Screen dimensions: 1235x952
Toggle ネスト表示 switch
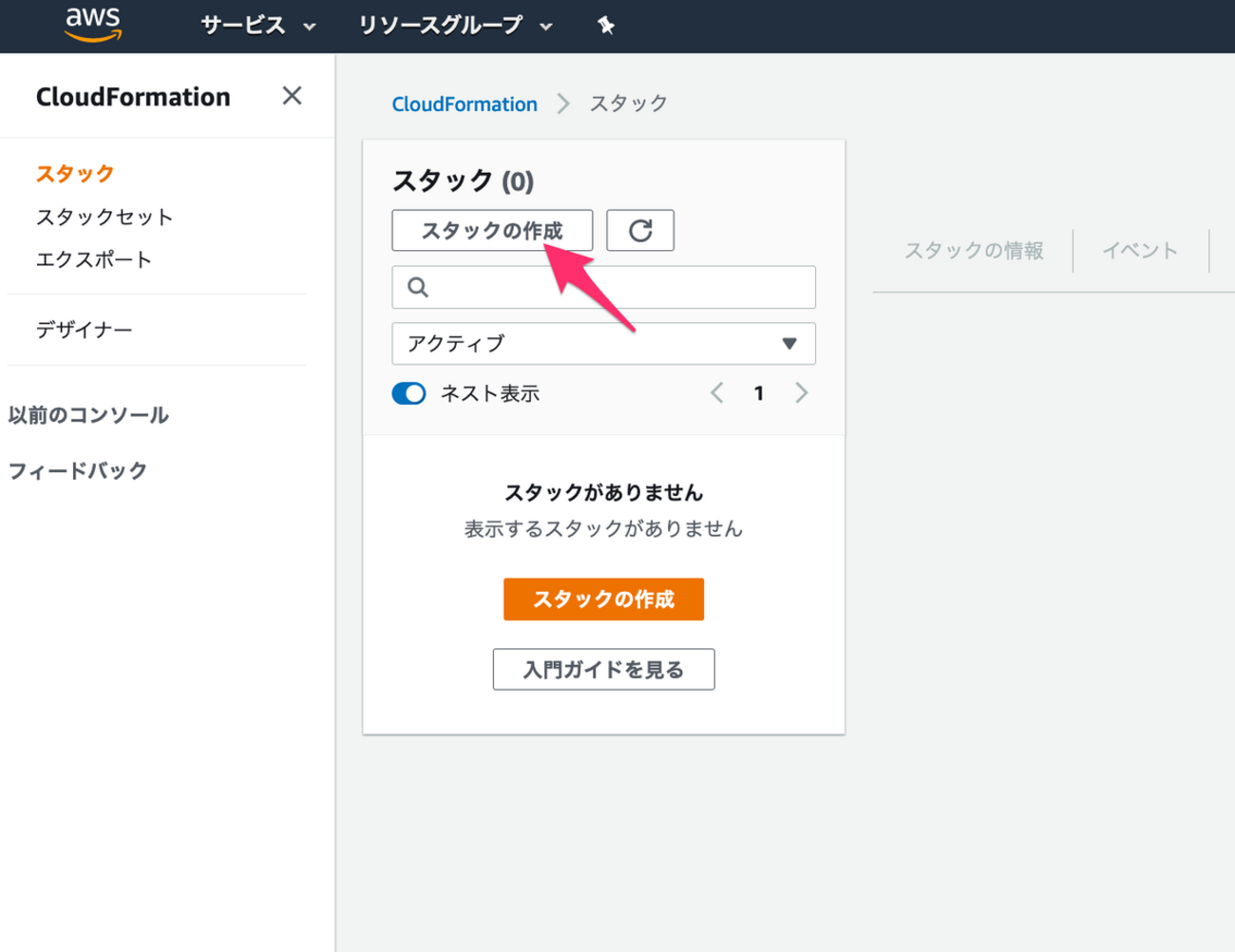click(408, 393)
